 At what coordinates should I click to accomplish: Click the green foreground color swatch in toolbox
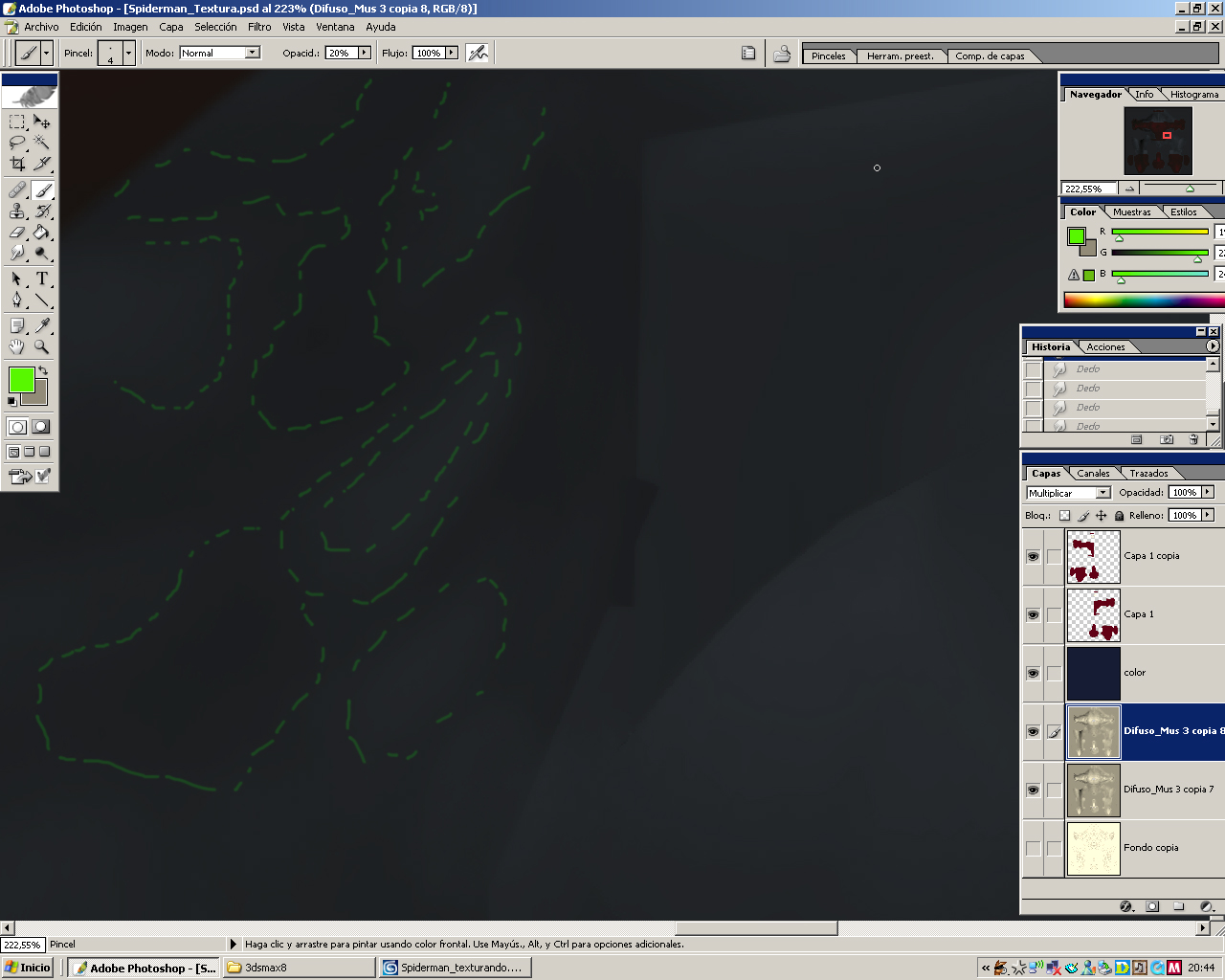(21, 380)
